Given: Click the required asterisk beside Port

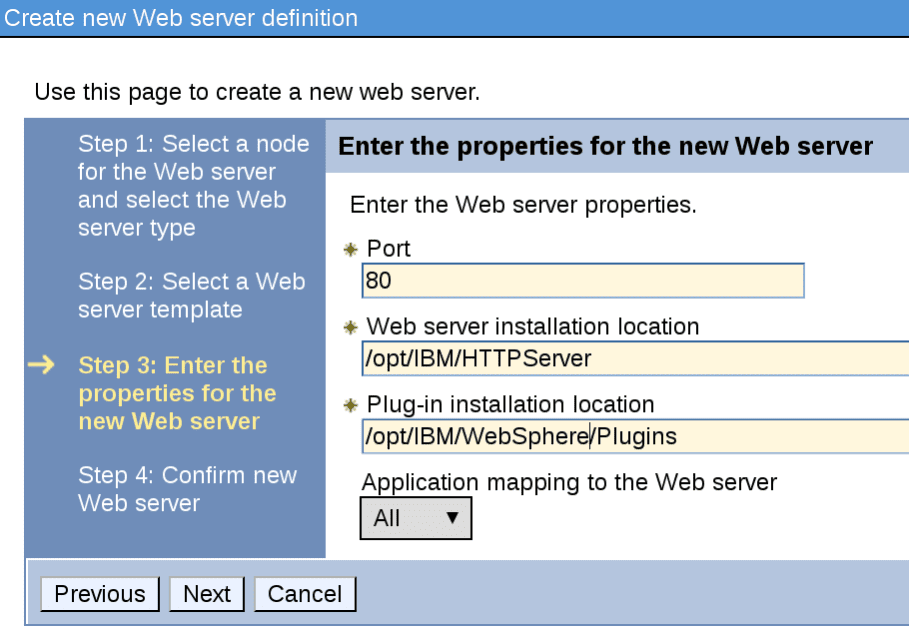Looking at the screenshot, I should pos(350,249).
